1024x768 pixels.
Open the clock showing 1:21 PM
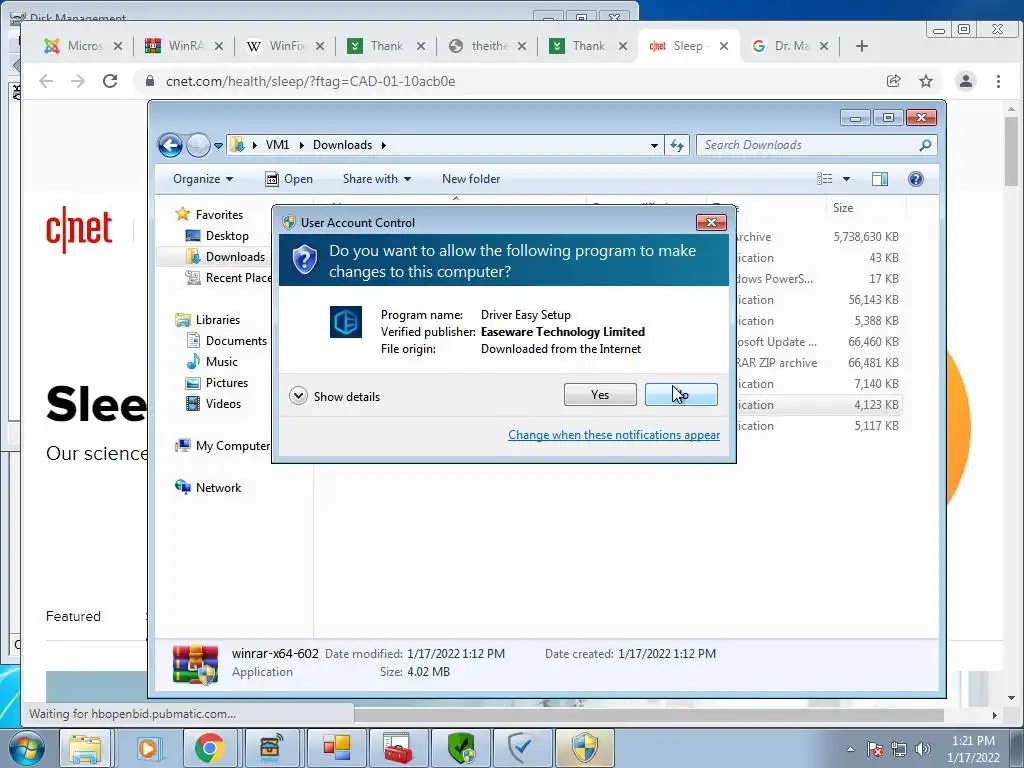click(x=973, y=749)
